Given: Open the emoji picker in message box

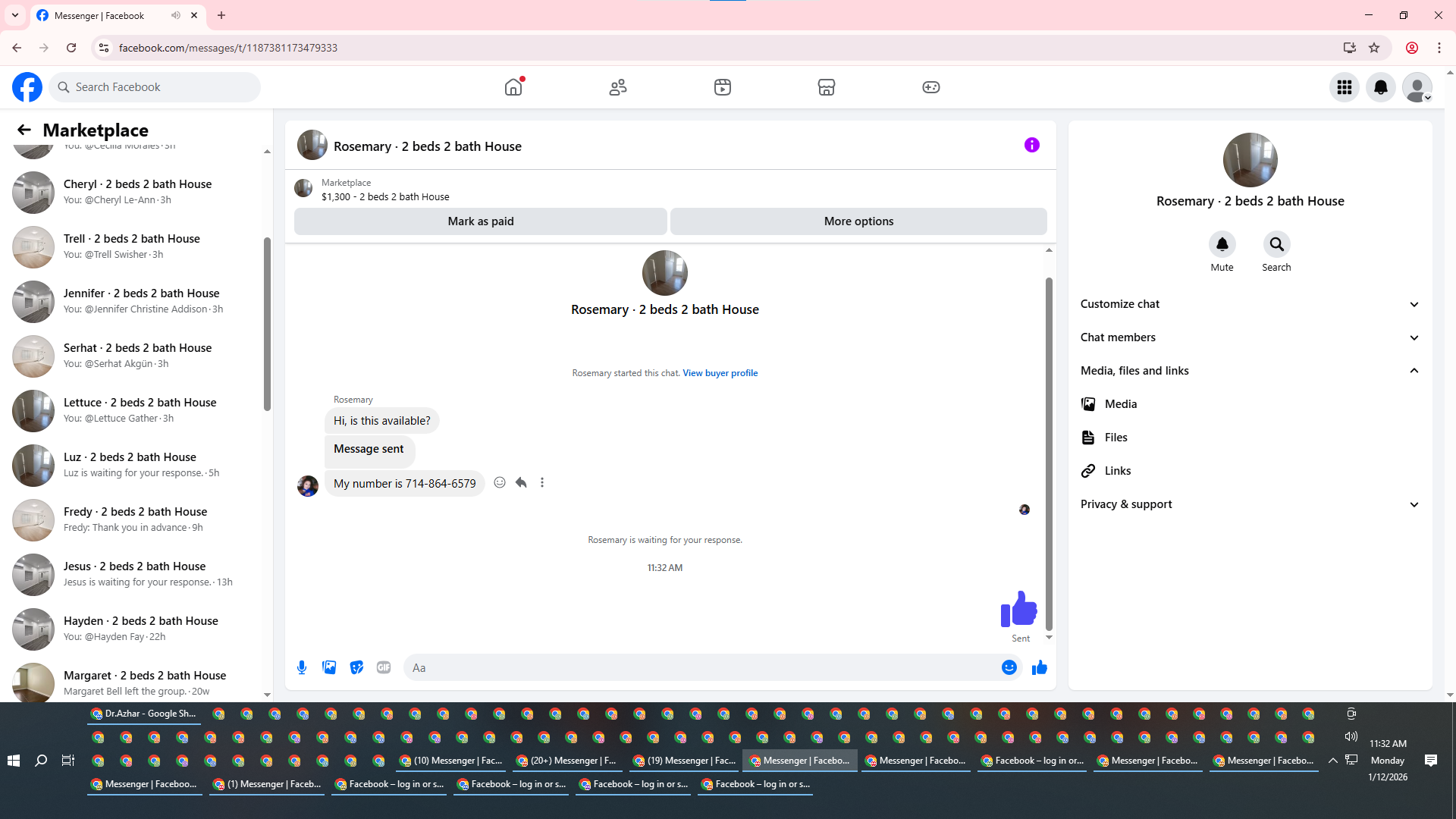Looking at the screenshot, I should pyautogui.click(x=1009, y=667).
